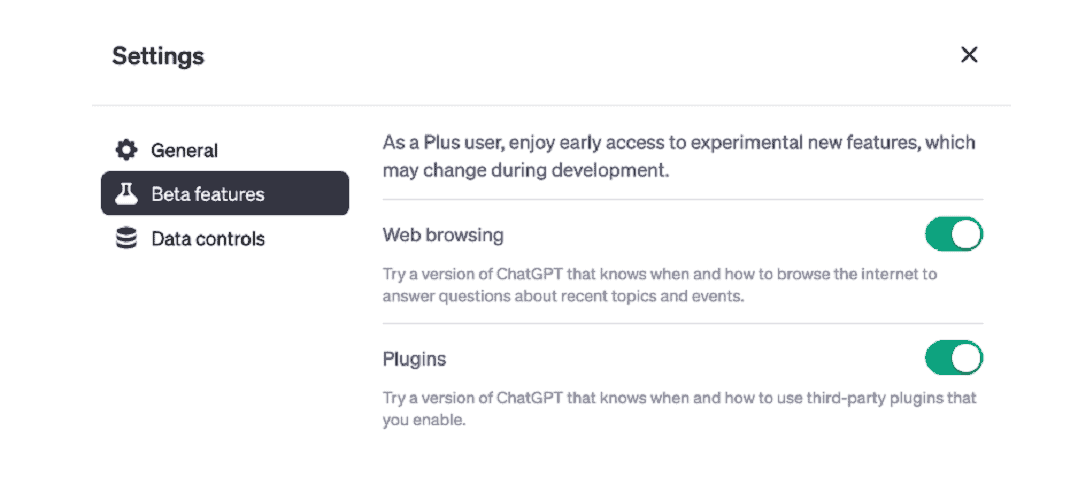Click the database stack icon for Data controls
Screen dimensions: 1078x500
(126, 239)
